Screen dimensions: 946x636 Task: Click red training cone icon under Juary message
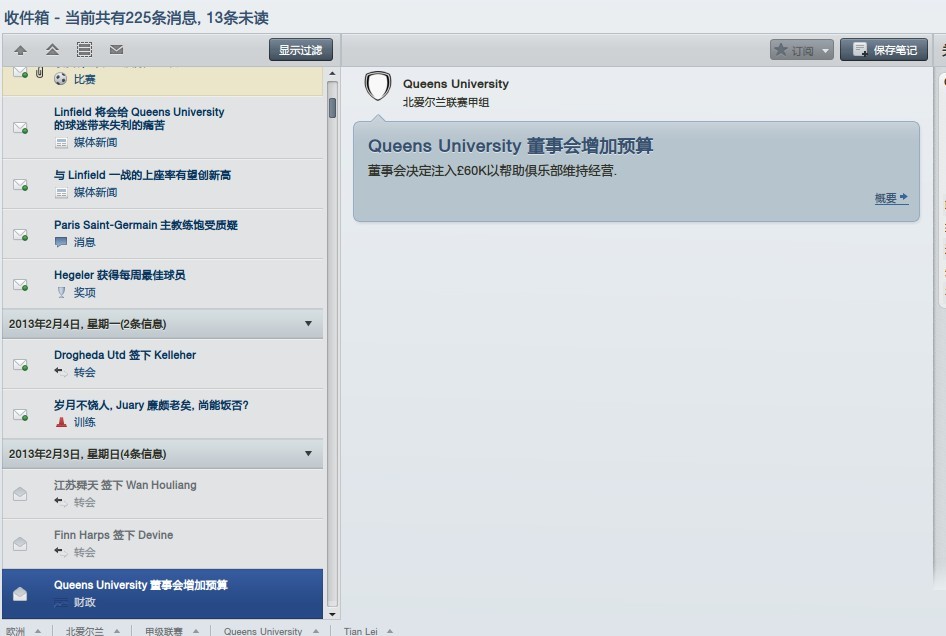(61, 422)
